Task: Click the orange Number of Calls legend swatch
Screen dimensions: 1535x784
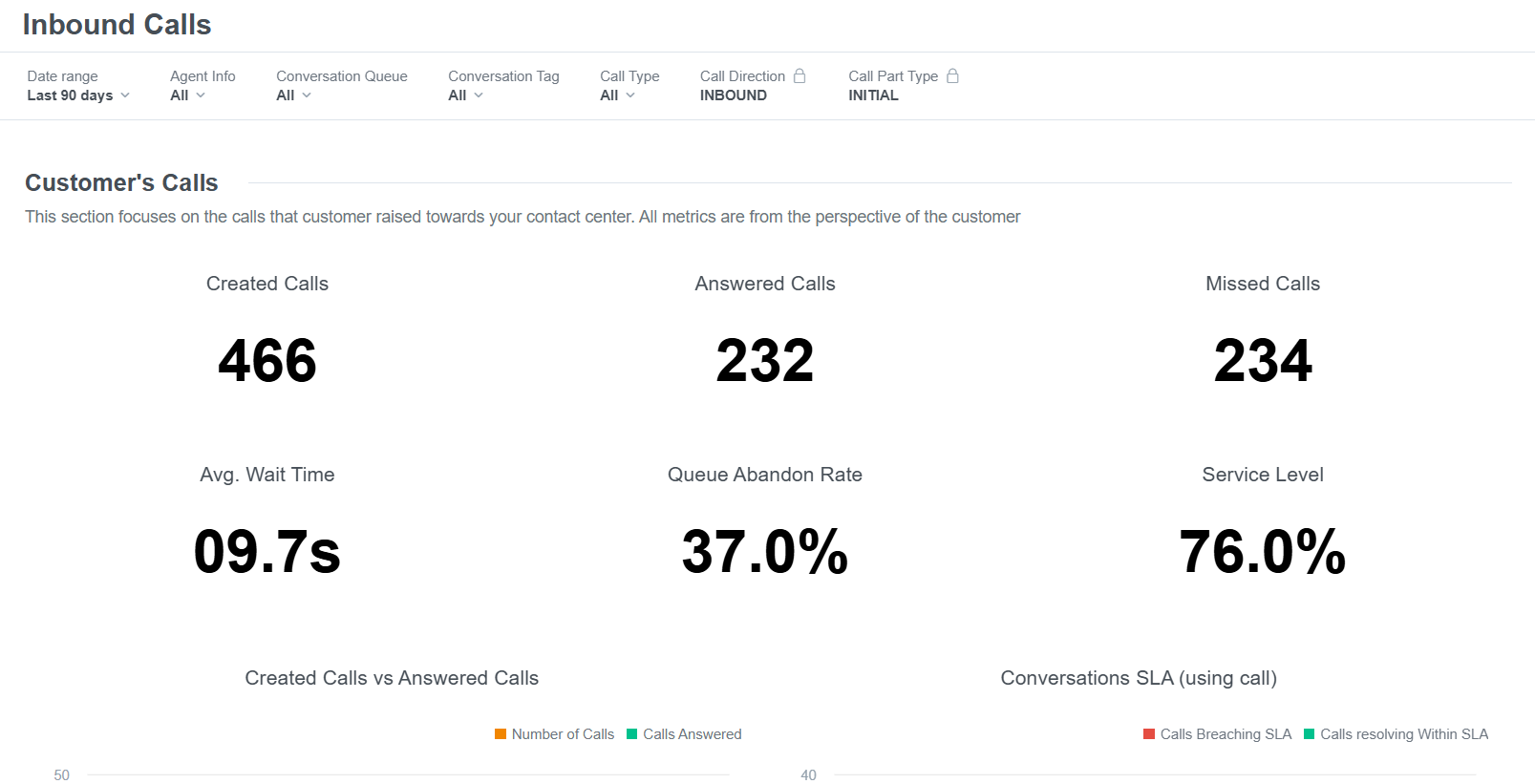Action: click(501, 734)
